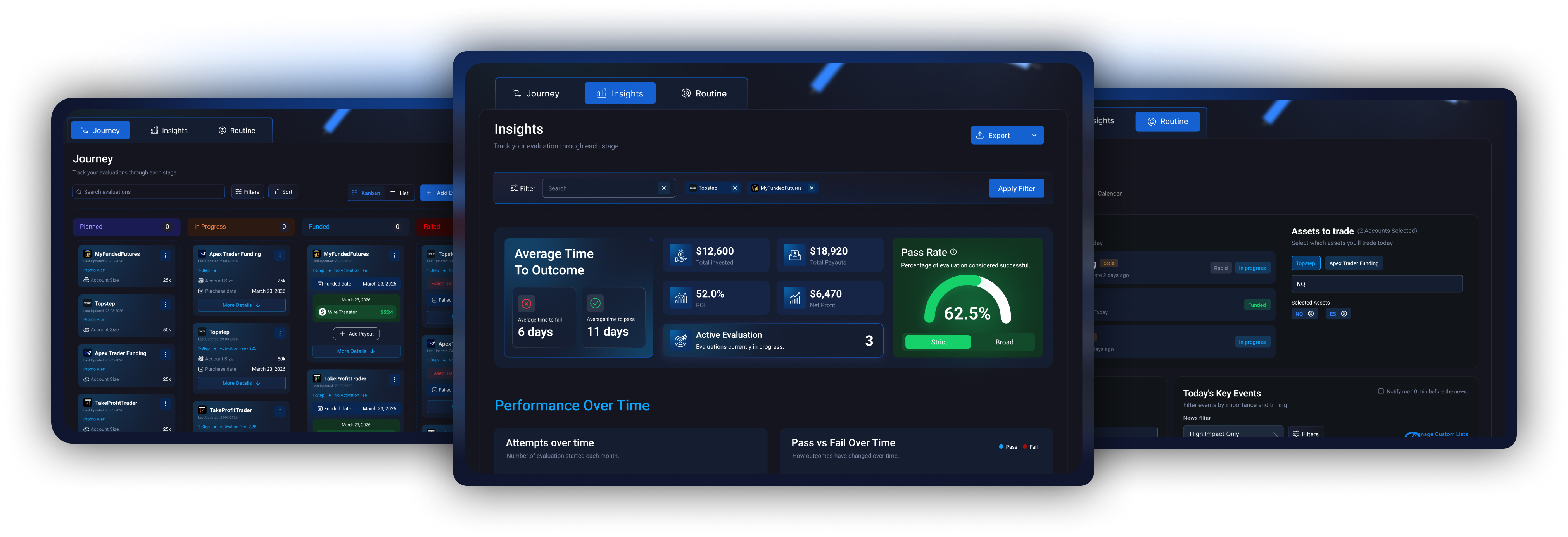Remove ES from Selected Assets
Image resolution: width=1568 pixels, height=537 pixels.
pyautogui.click(x=1344, y=314)
